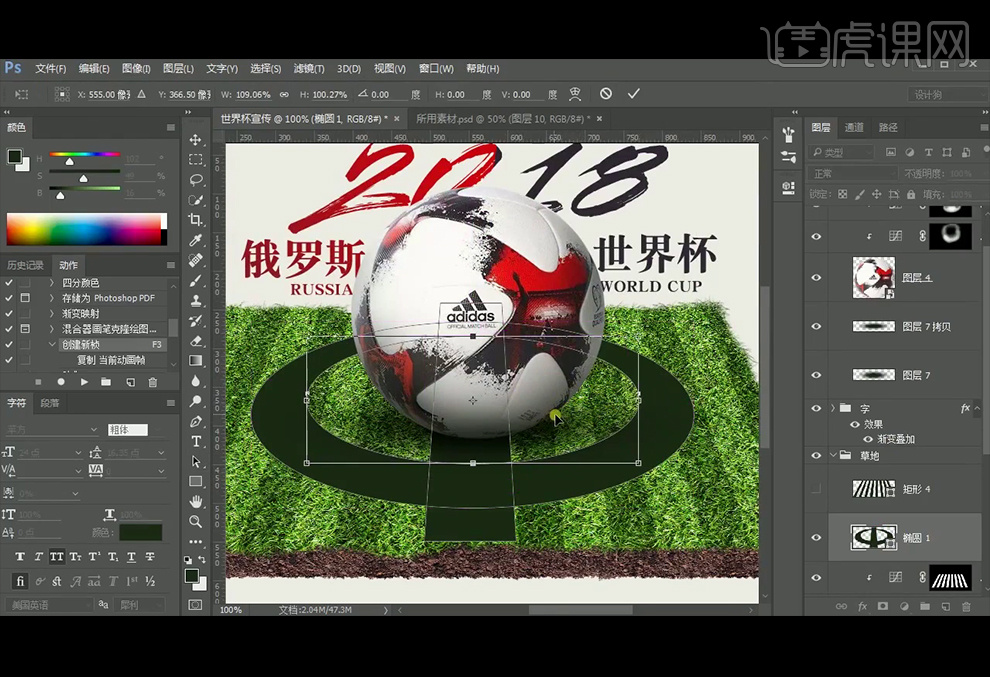Hide the 图层 7 layer
This screenshot has height=677, width=990.
[816, 375]
